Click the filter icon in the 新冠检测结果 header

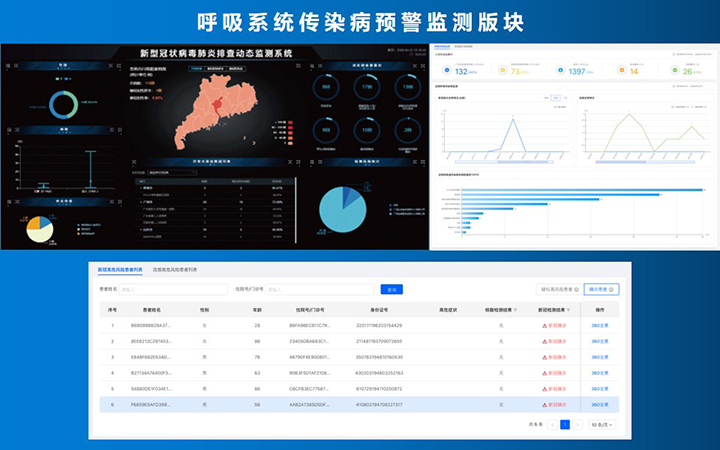tap(570, 310)
